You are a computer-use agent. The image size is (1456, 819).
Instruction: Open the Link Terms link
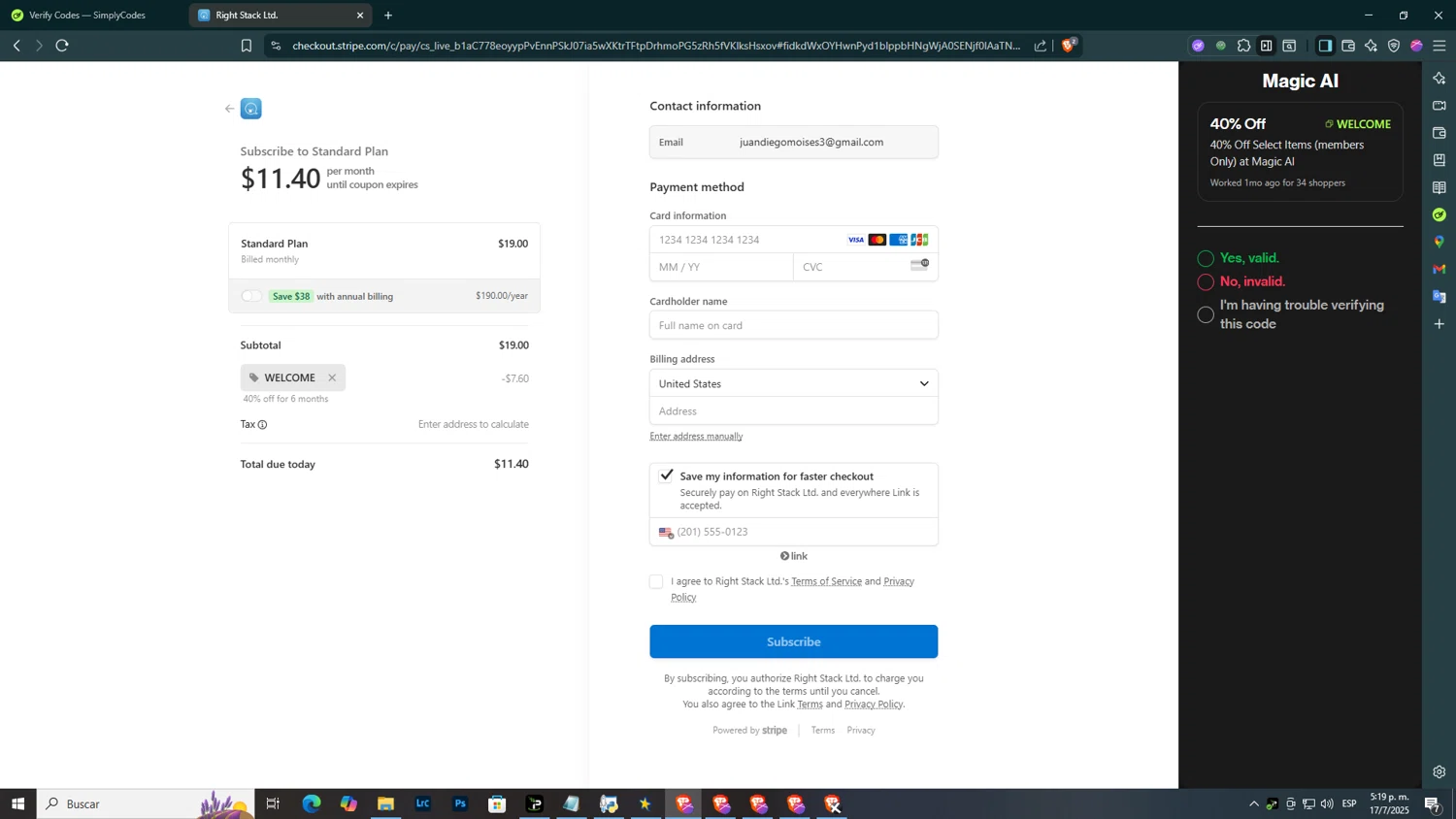pyautogui.click(x=810, y=704)
